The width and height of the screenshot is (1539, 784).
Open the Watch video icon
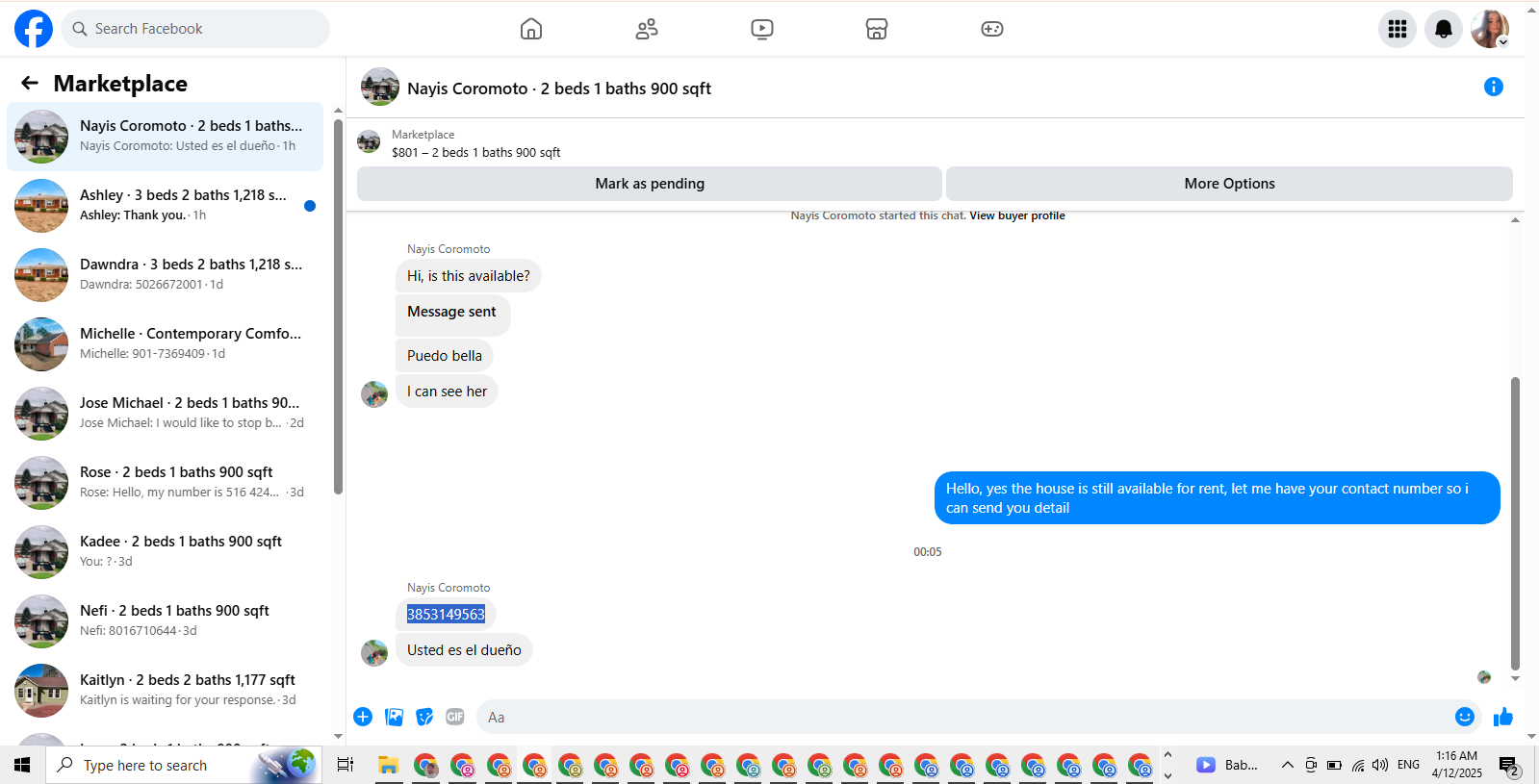tap(762, 29)
